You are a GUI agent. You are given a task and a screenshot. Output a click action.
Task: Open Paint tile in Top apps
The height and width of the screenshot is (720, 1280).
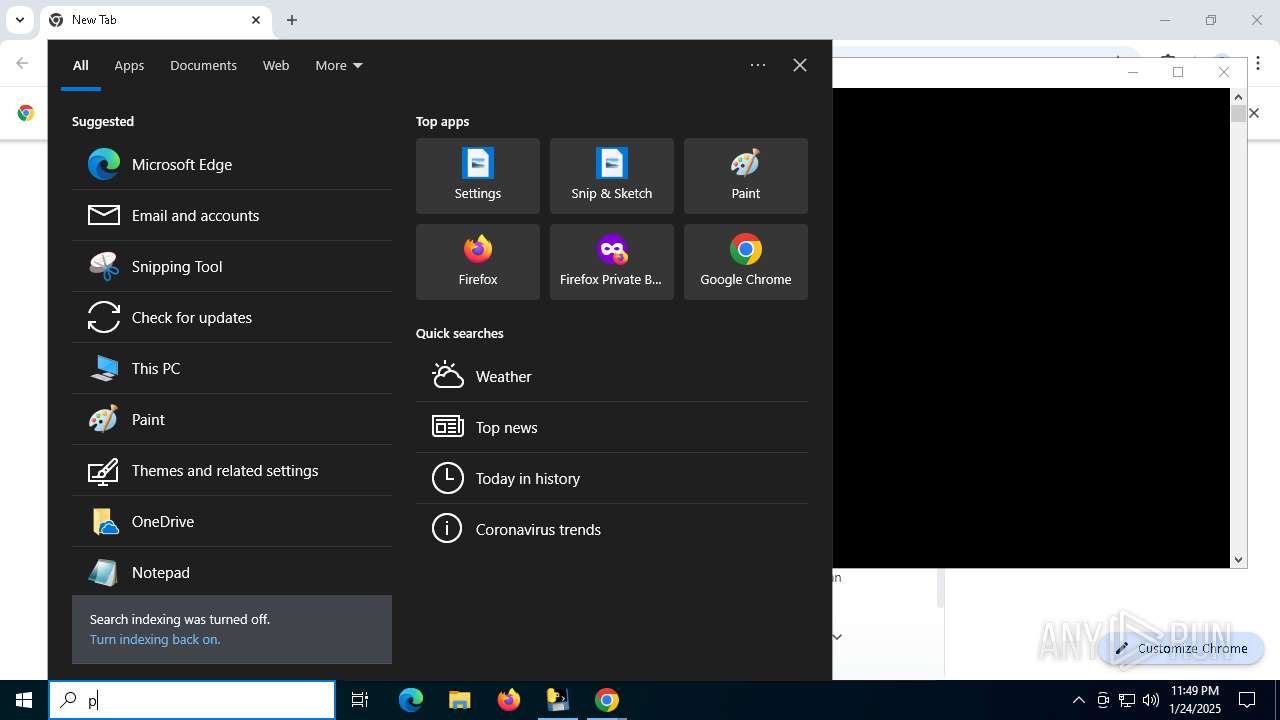pos(746,176)
